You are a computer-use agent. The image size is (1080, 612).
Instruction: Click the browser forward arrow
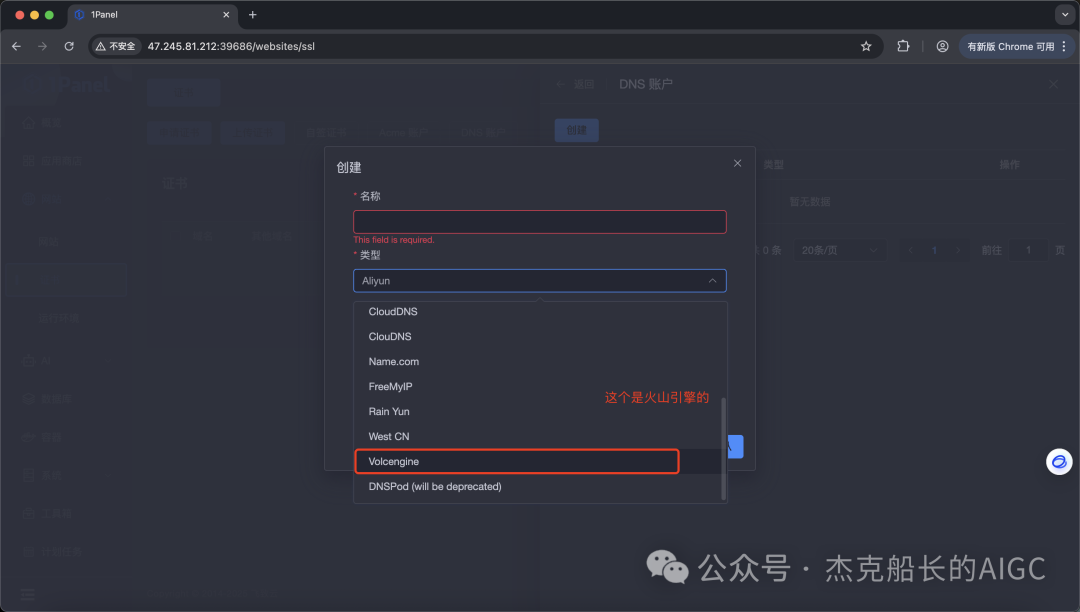[43, 46]
